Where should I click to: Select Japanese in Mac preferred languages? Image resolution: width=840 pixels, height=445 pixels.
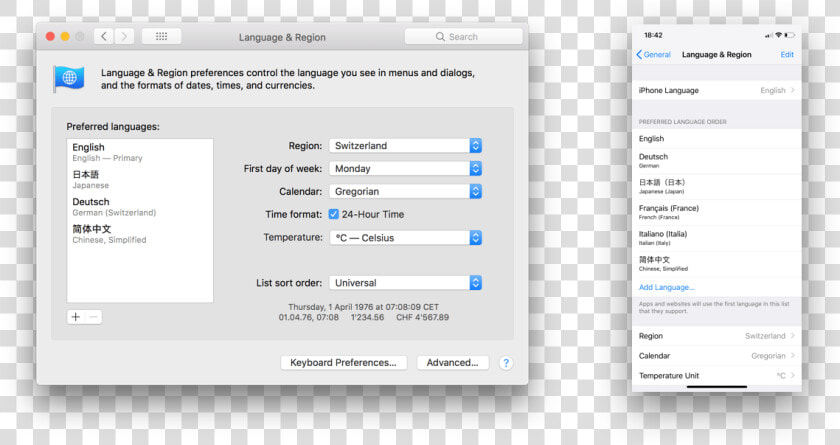(x=140, y=179)
